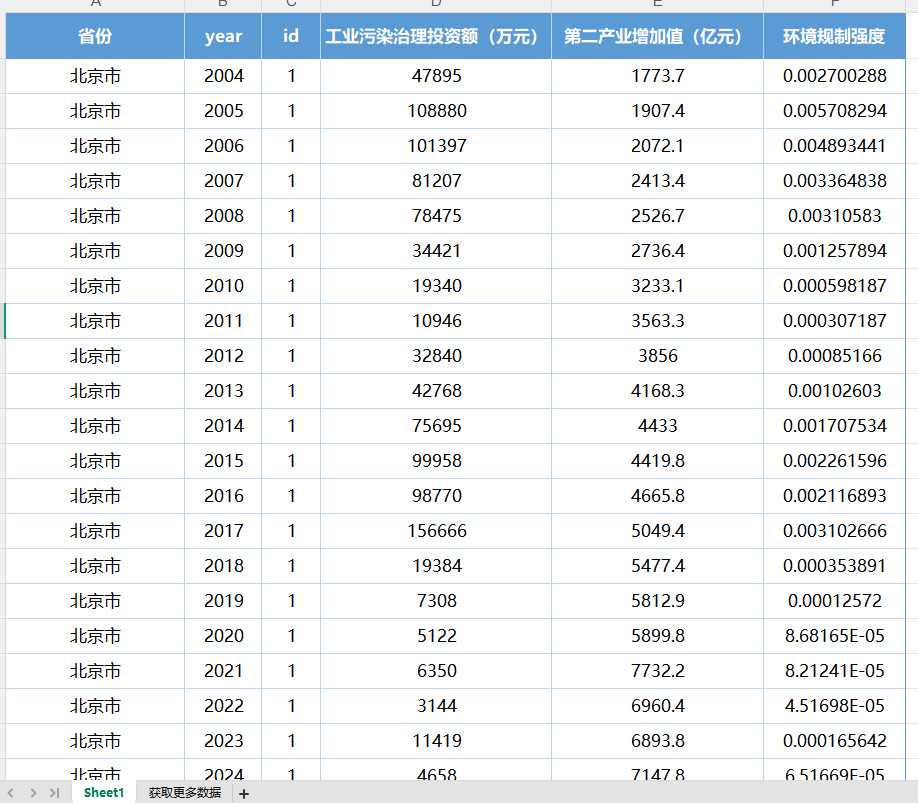This screenshot has height=803, width=918.
Task: Click cell with value 42768
Action: click(436, 391)
